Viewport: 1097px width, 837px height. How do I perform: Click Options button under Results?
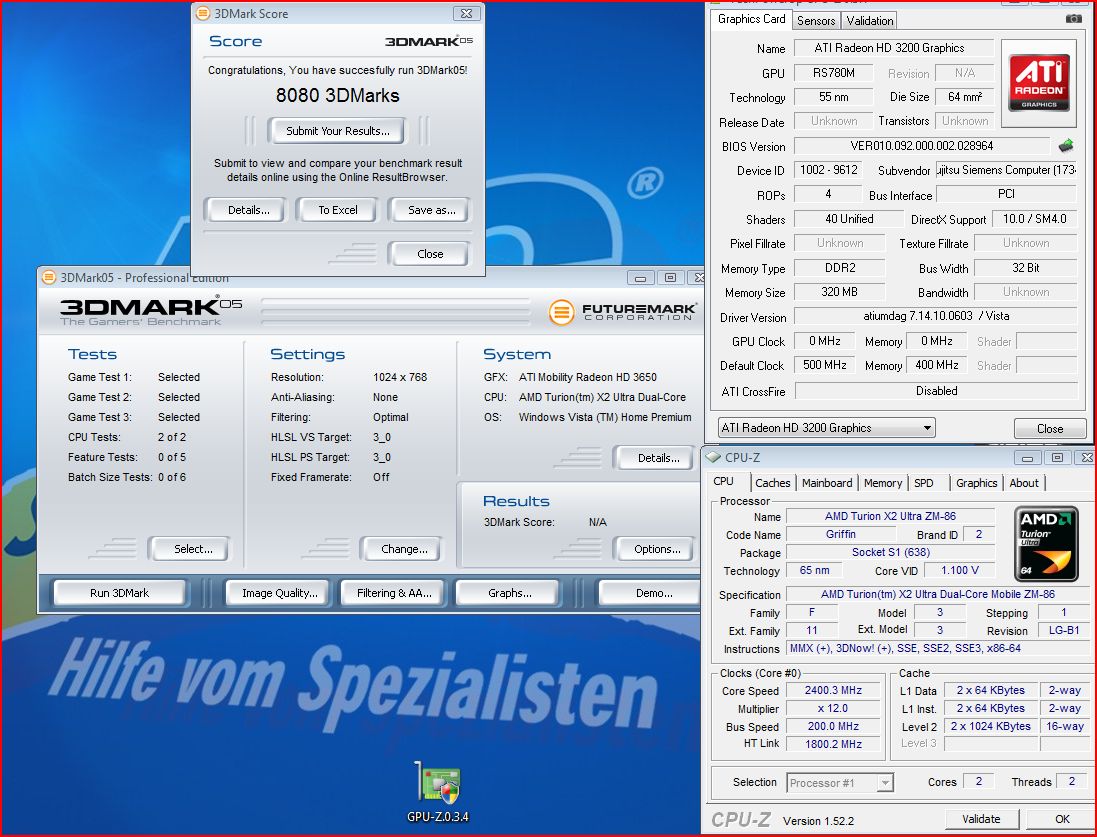click(656, 549)
